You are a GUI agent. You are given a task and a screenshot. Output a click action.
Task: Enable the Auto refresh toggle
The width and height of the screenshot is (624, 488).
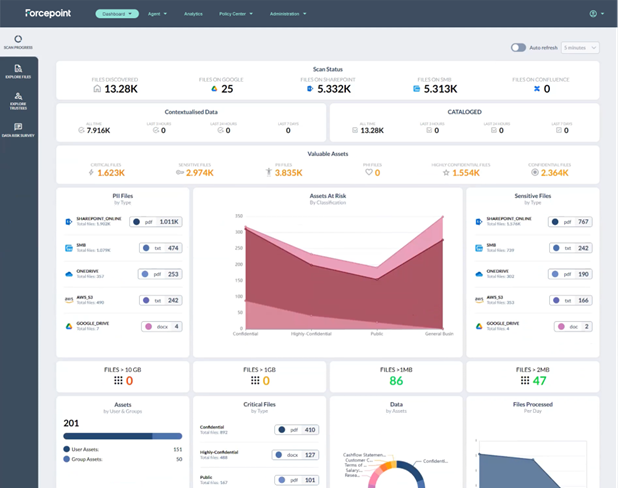point(518,47)
